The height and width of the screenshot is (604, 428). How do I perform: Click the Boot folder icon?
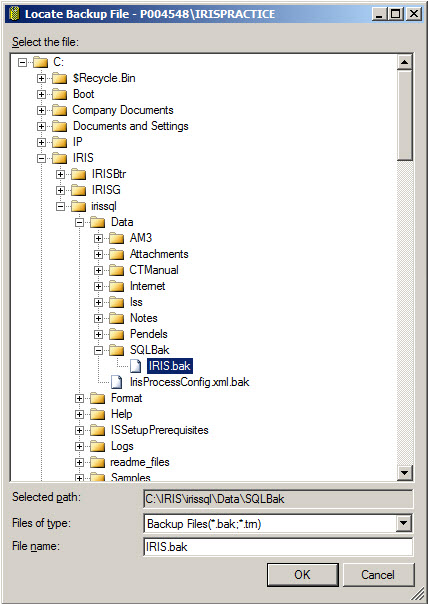[59, 94]
